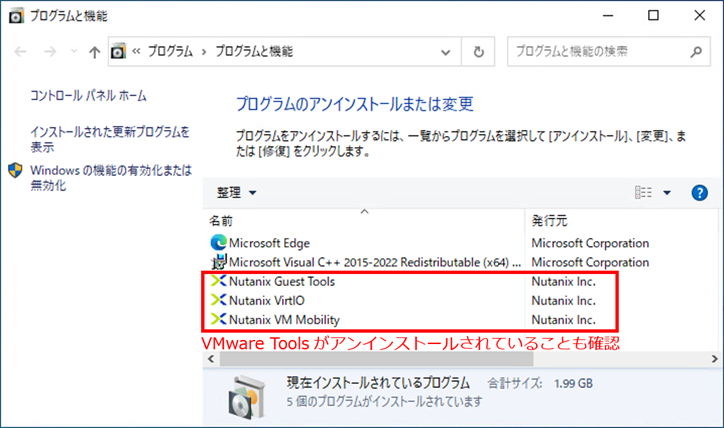This screenshot has width=724, height=428.
Task: Click the search magnifier icon
Action: pos(696,52)
